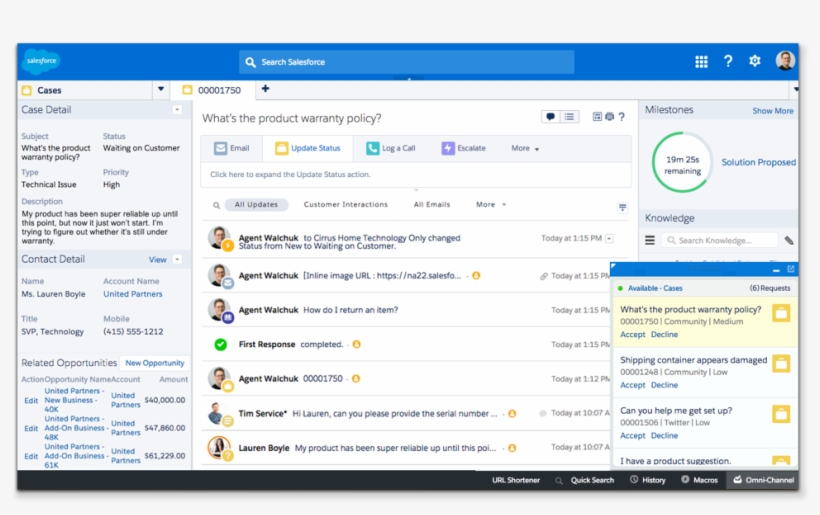The width and height of the screenshot is (820, 515).
Task: Open the Knowledge hamburger menu icon
Action: pos(650,241)
